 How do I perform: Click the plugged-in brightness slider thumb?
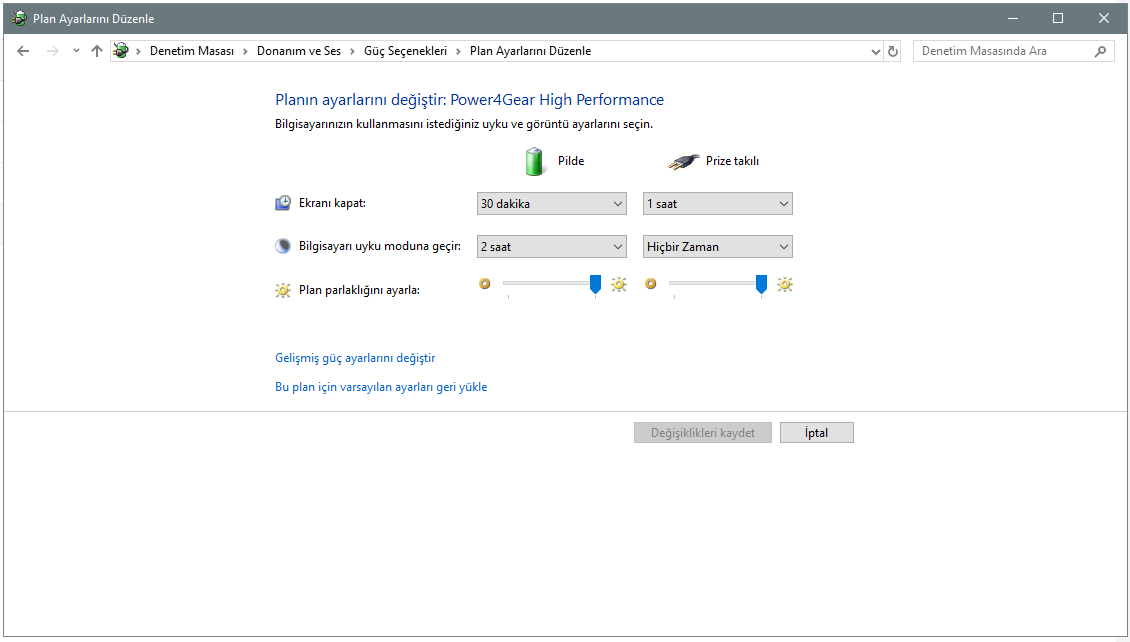pos(761,285)
